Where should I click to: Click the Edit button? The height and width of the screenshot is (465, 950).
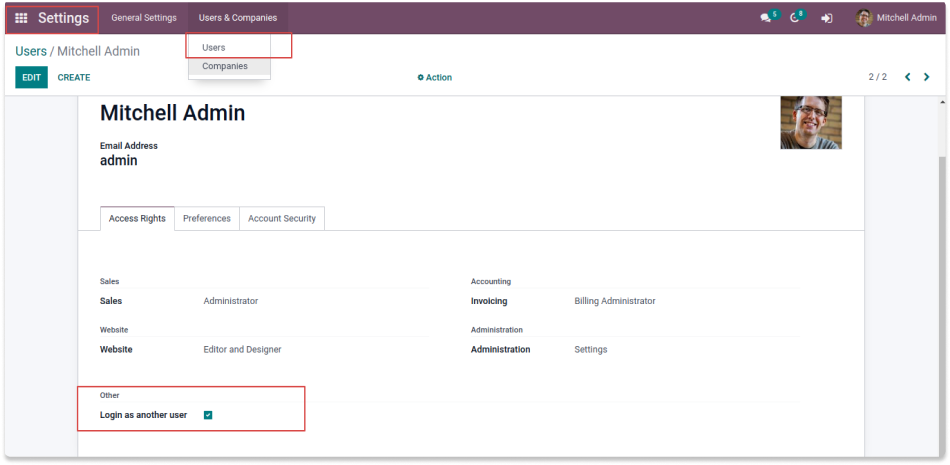31,77
